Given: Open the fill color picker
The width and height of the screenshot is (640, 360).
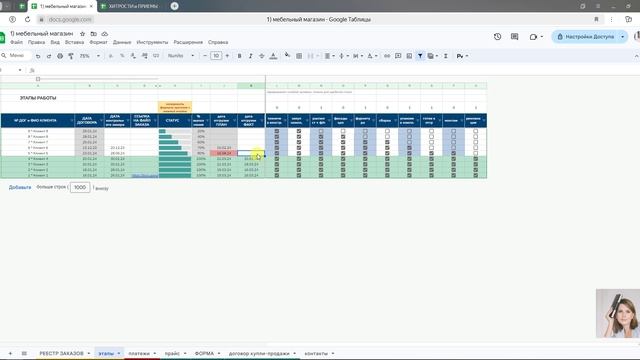Looking at the screenshot, I should click(x=287, y=55).
